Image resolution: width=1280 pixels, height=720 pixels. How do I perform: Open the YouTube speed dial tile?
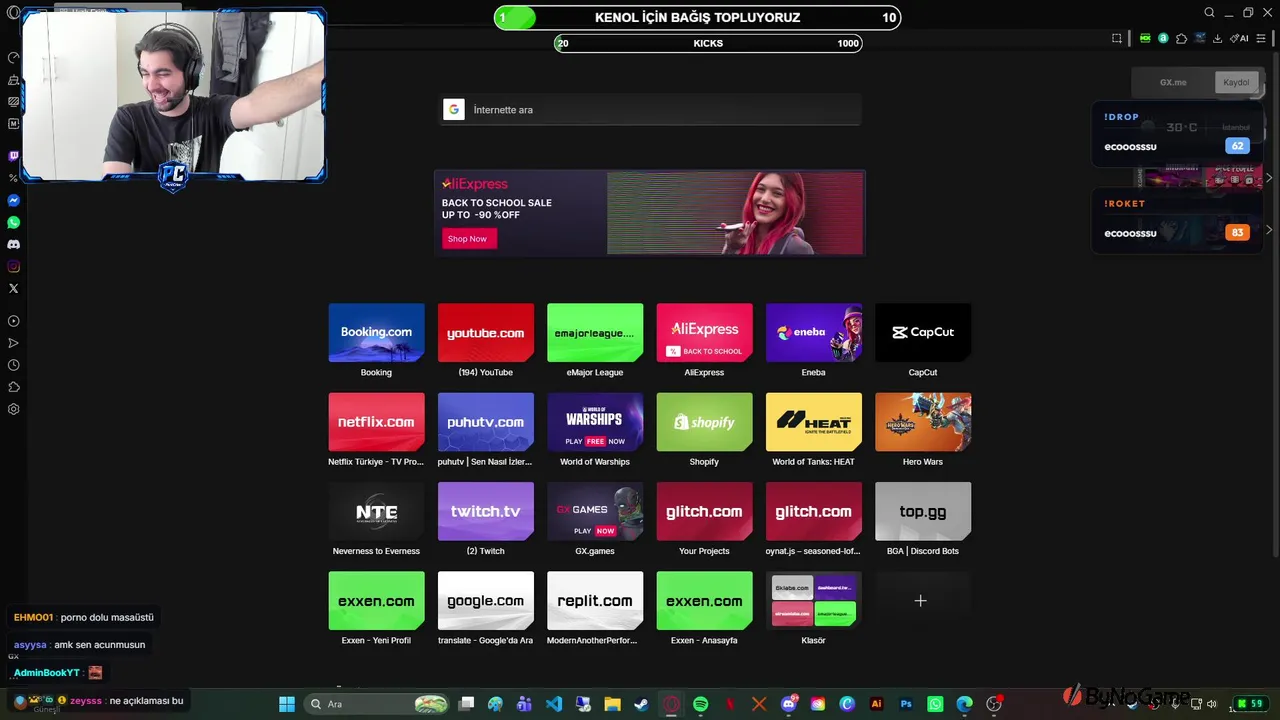(x=486, y=332)
